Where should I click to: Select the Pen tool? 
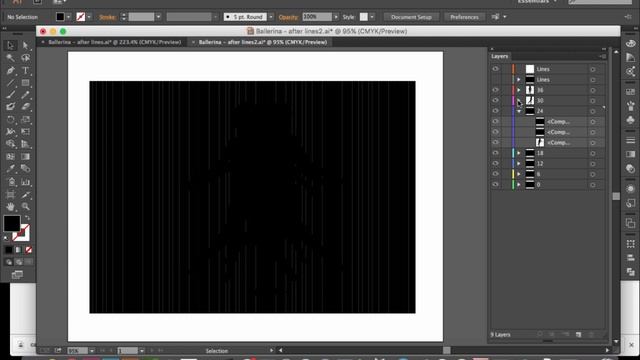click(11, 70)
